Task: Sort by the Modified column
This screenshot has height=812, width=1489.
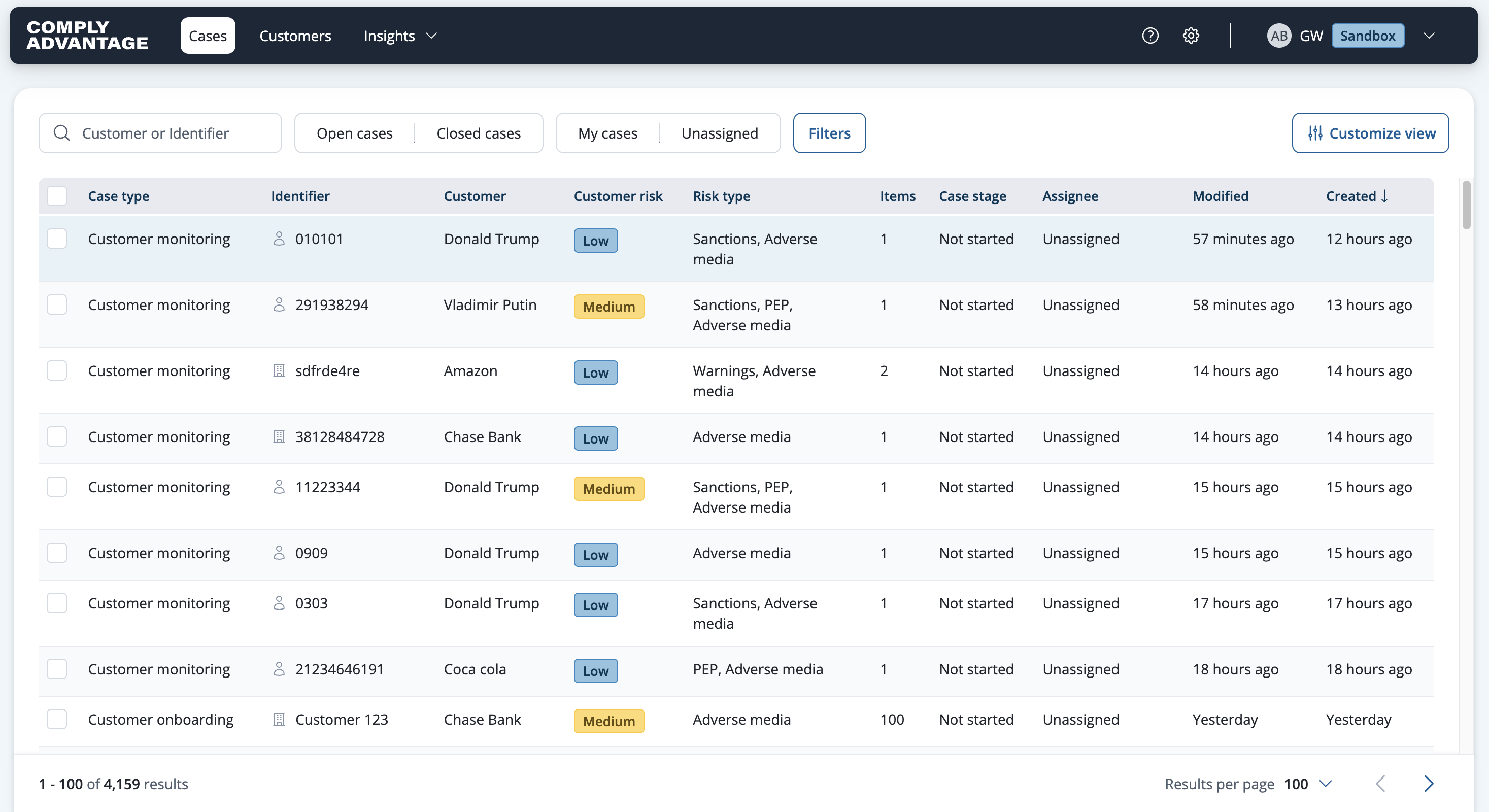Action: point(1221,196)
